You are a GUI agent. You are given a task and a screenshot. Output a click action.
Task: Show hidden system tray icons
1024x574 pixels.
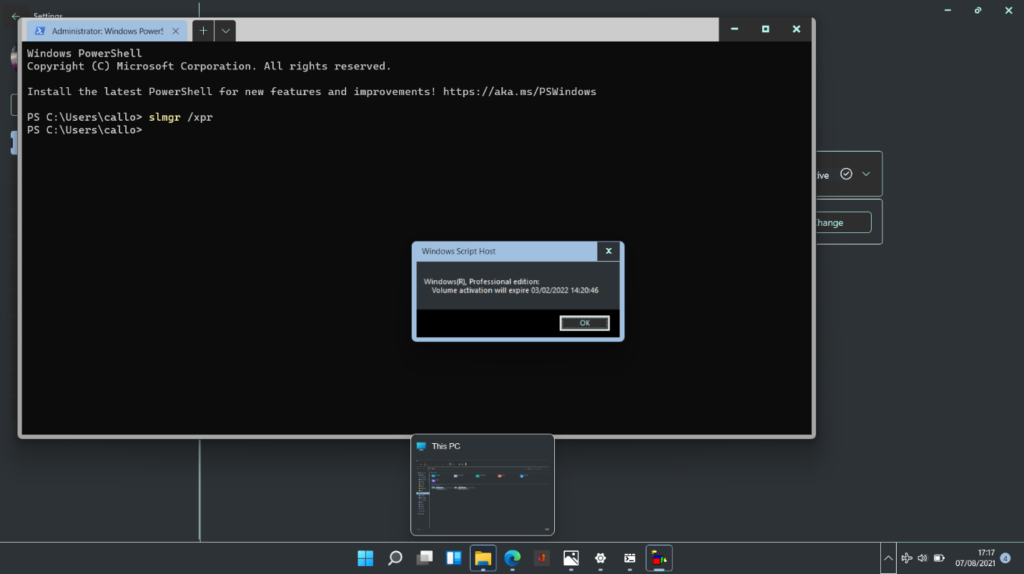click(888, 558)
